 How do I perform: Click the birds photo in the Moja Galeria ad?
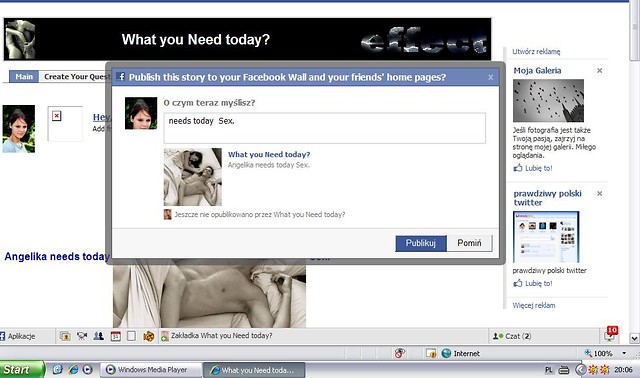pyautogui.click(x=548, y=100)
